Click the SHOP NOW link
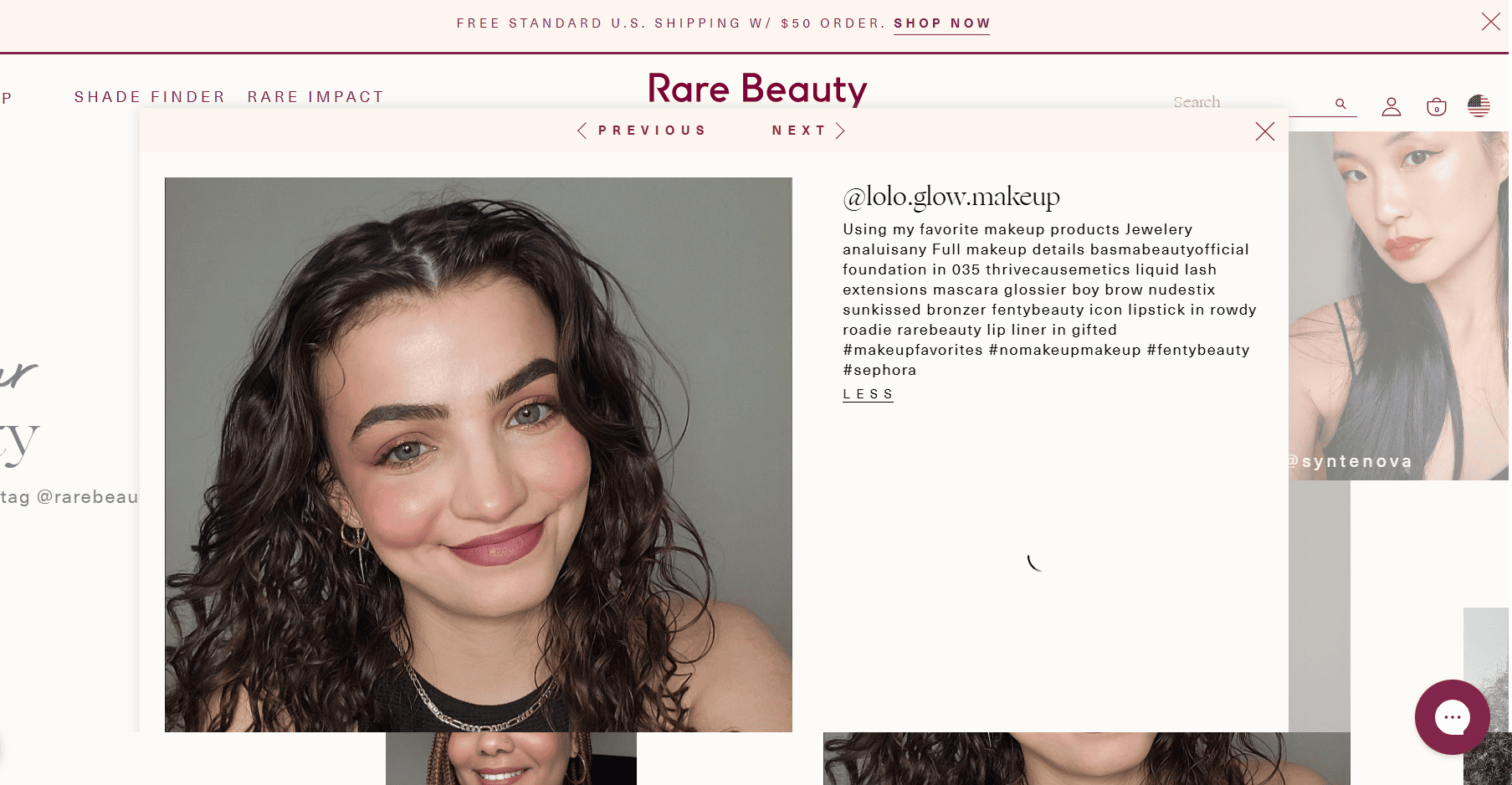Image resolution: width=1512 pixels, height=785 pixels. (941, 23)
